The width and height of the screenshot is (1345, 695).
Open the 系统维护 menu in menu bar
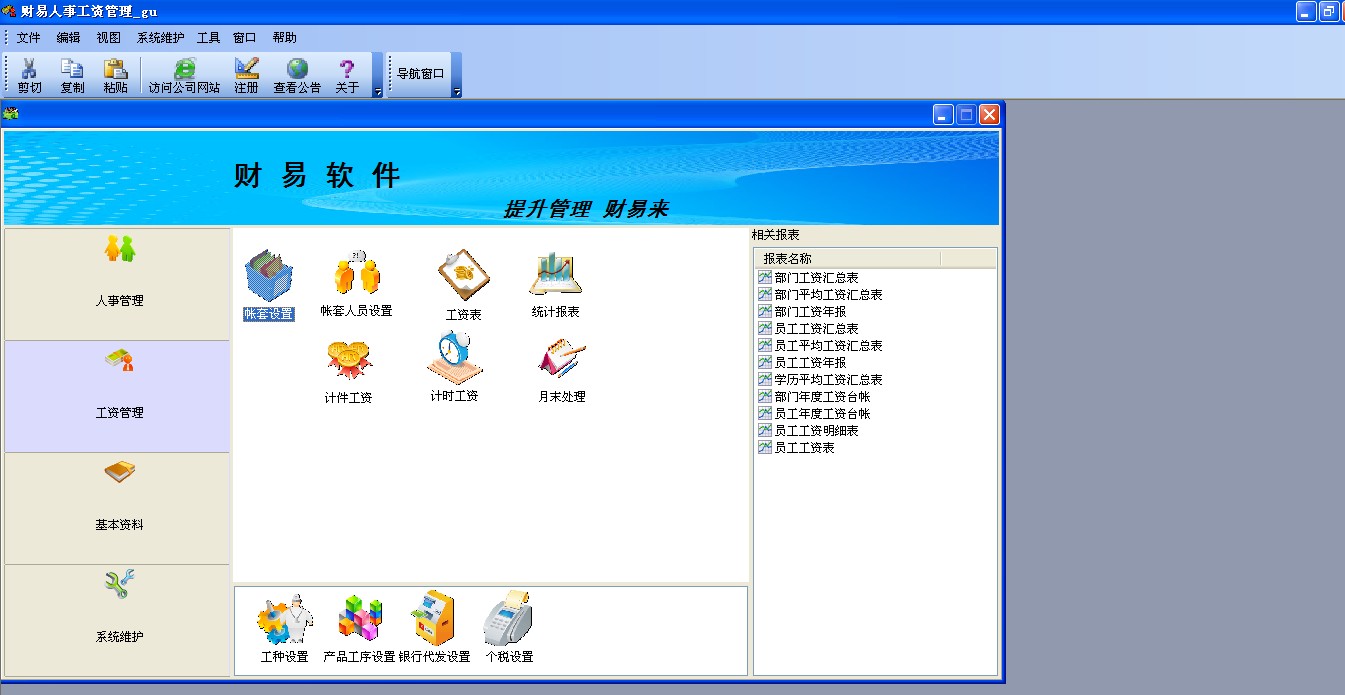160,38
